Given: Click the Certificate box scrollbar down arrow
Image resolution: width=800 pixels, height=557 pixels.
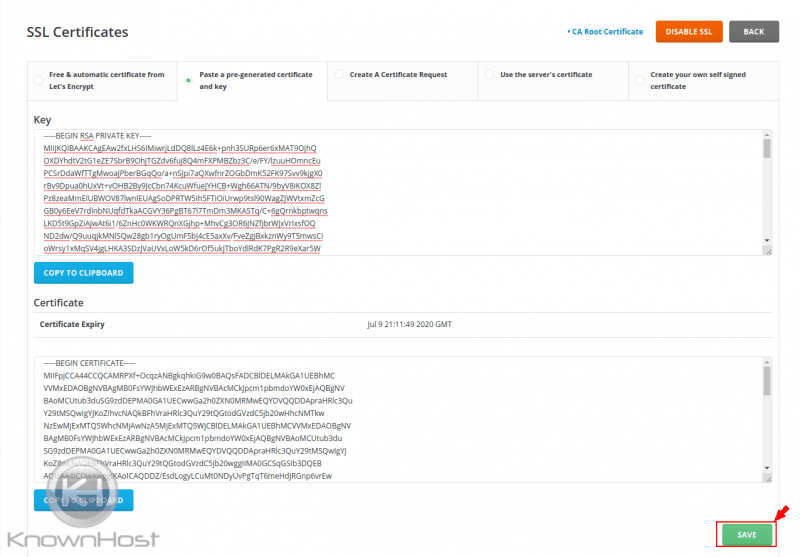Looking at the screenshot, I should (767, 467).
